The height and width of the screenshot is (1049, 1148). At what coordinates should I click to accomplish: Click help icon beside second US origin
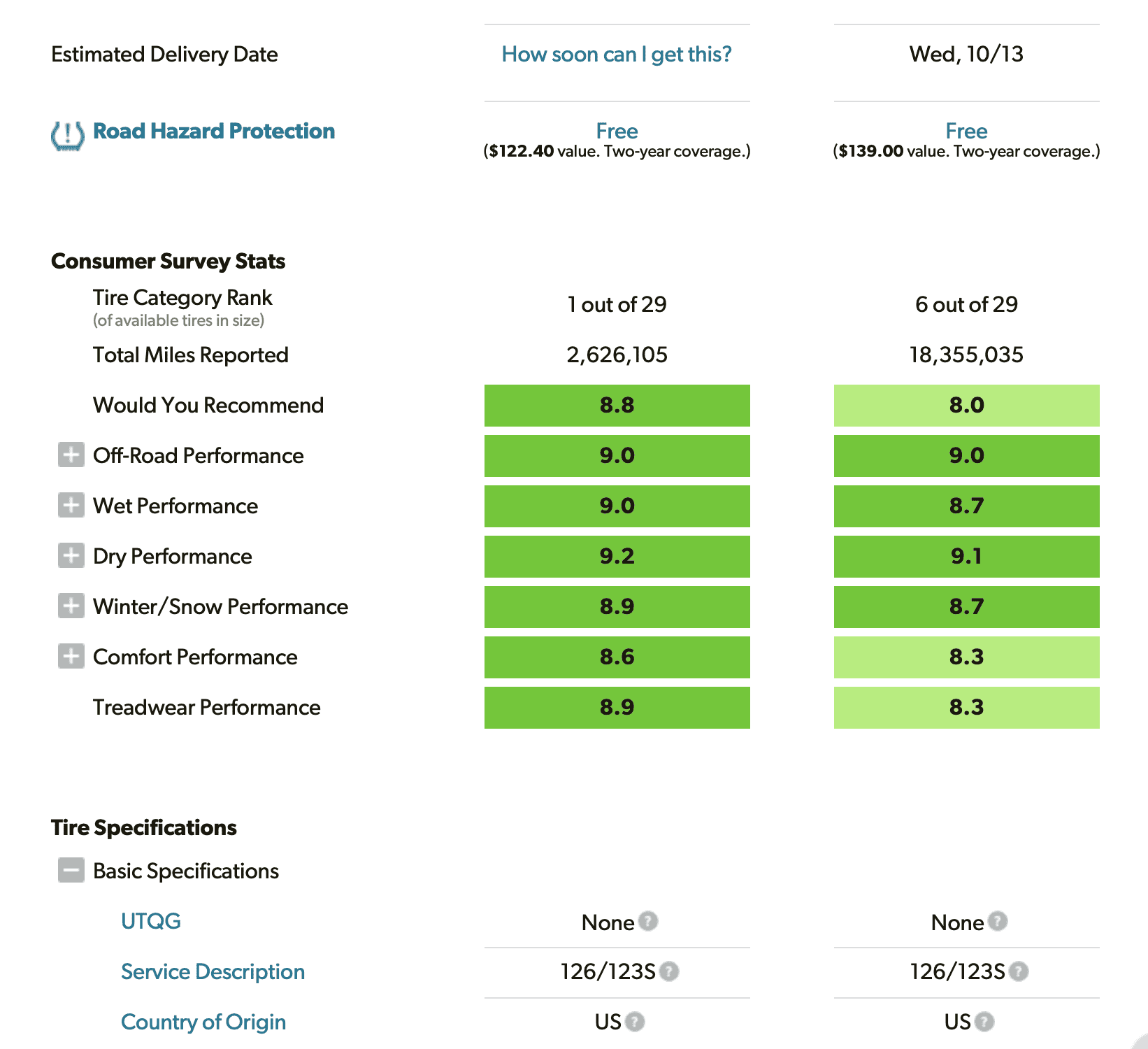pyautogui.click(x=984, y=1022)
